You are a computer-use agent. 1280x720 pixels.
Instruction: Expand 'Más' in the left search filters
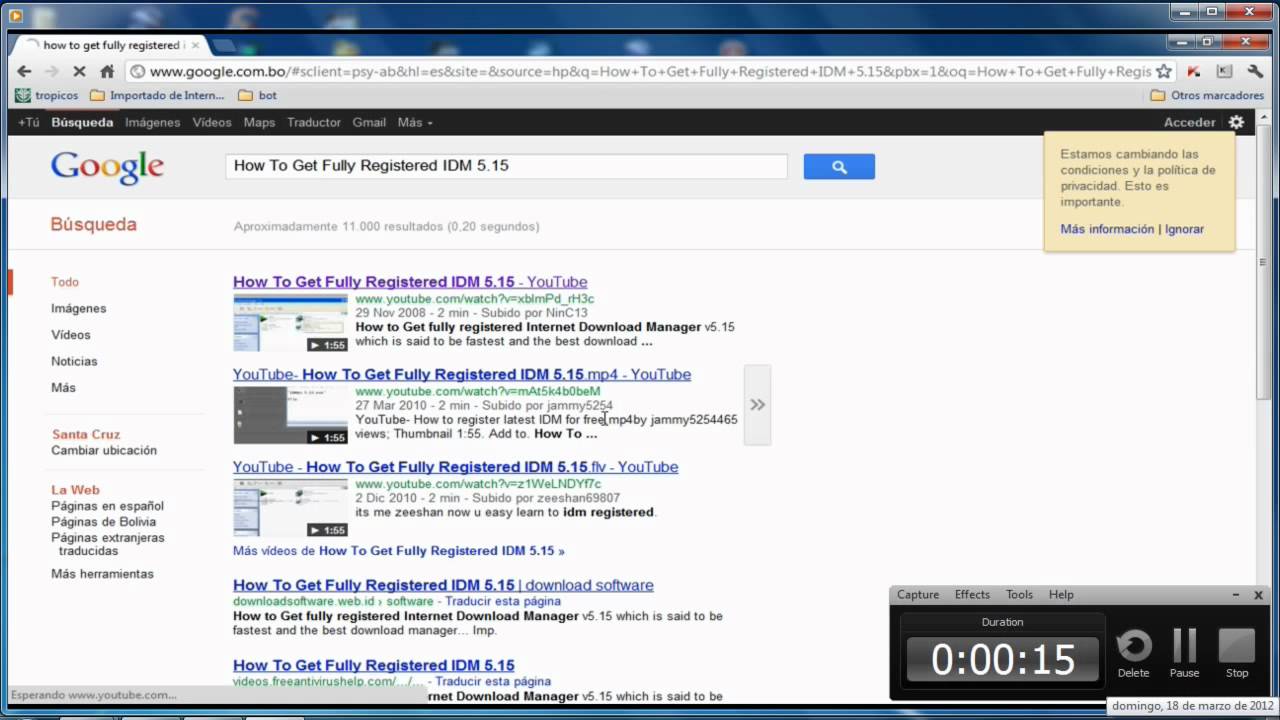click(63, 387)
